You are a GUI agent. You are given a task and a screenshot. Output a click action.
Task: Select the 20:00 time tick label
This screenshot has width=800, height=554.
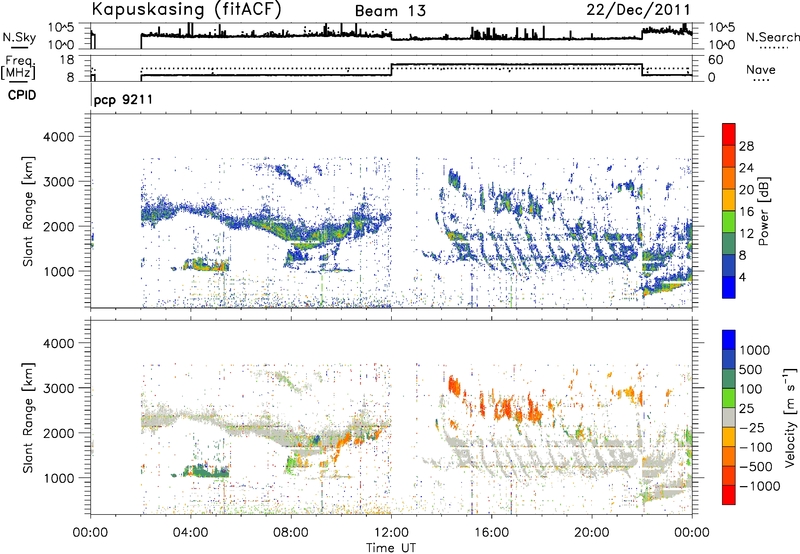point(592,533)
